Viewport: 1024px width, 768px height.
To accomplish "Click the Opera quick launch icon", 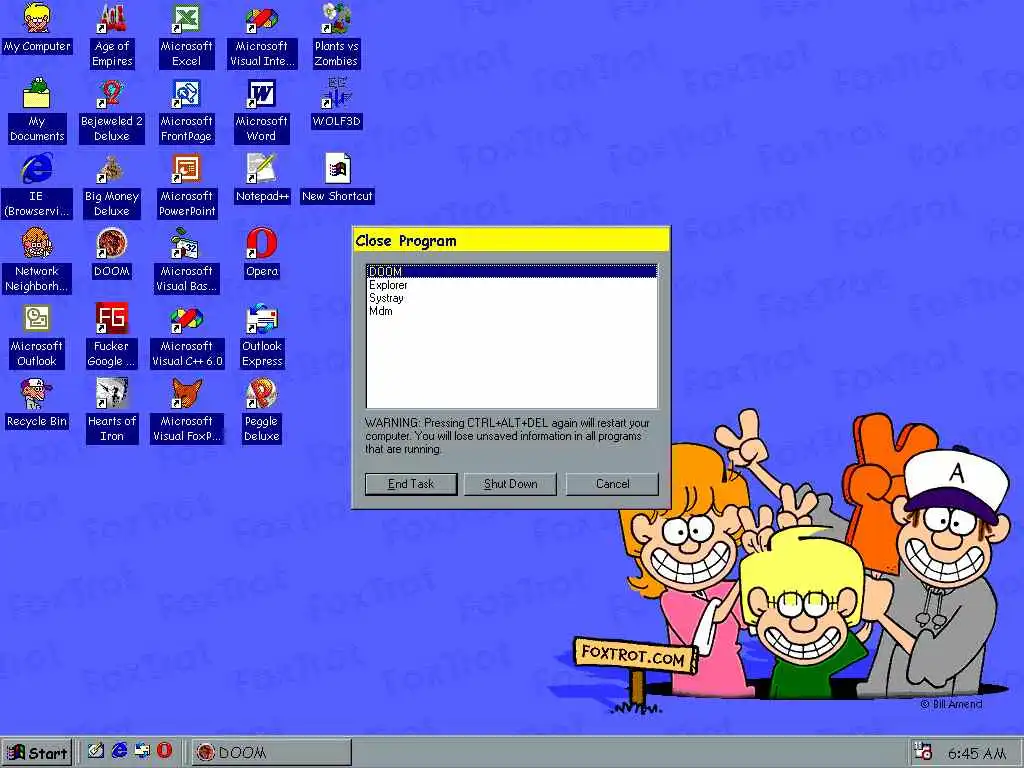I will [165, 751].
